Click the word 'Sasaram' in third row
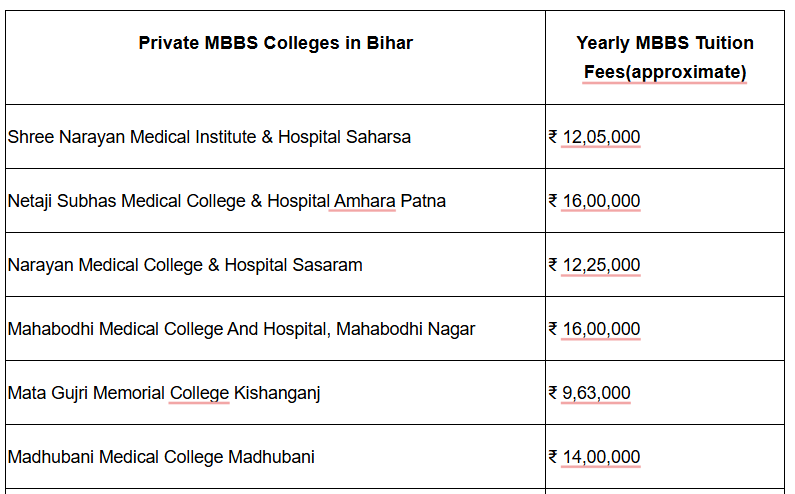Viewport: 795px width, 494px height. click(329, 265)
